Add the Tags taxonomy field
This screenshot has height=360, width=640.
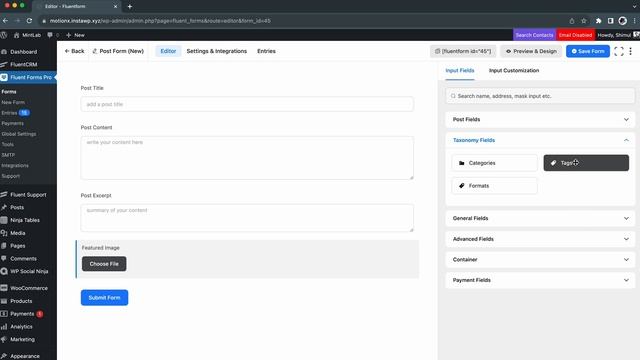tap(586, 163)
